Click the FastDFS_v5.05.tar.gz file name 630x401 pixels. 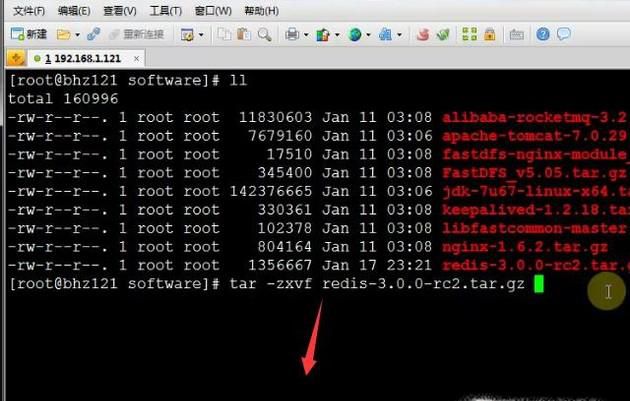534,173
